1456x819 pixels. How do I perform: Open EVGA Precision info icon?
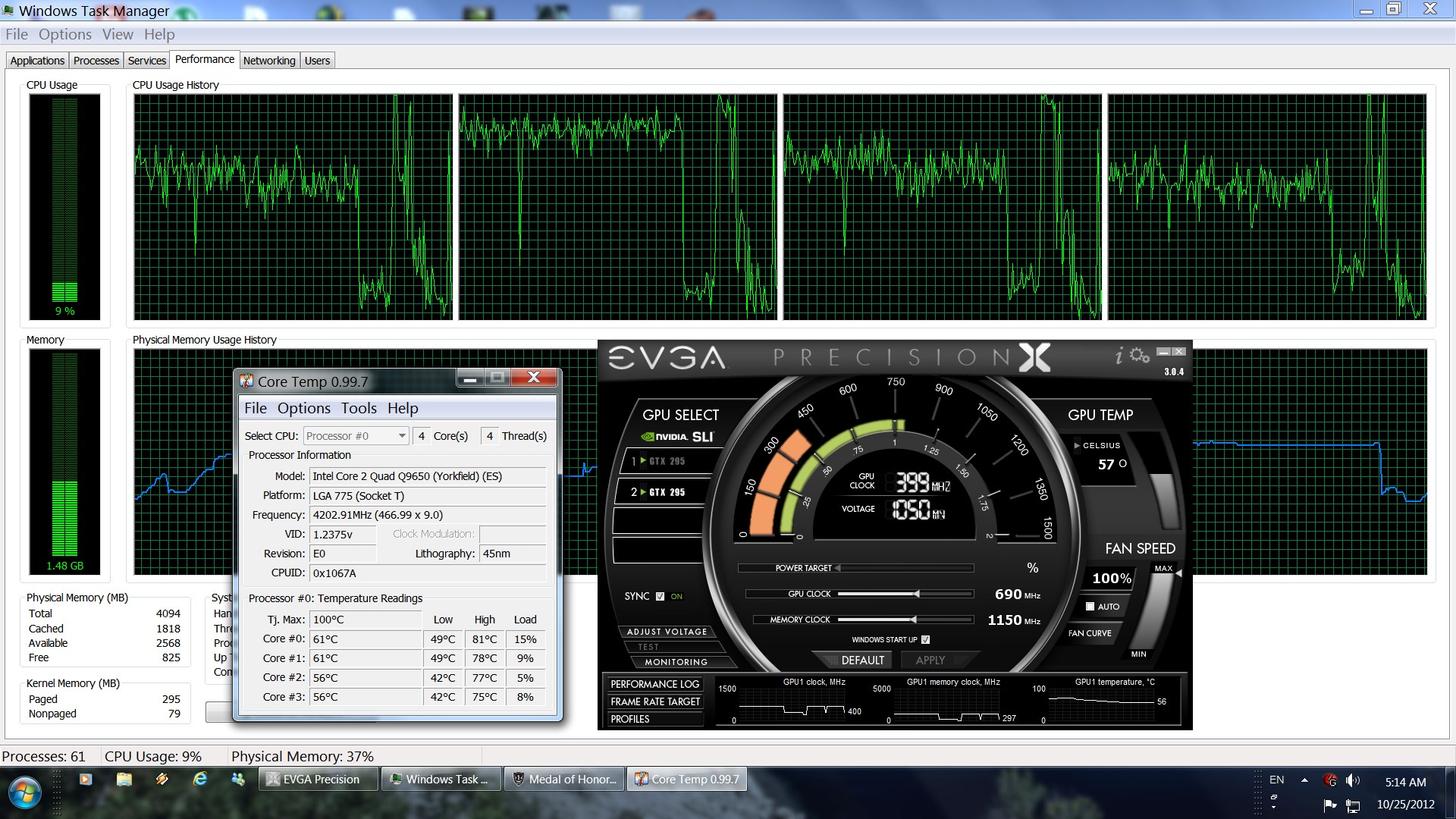(1119, 355)
